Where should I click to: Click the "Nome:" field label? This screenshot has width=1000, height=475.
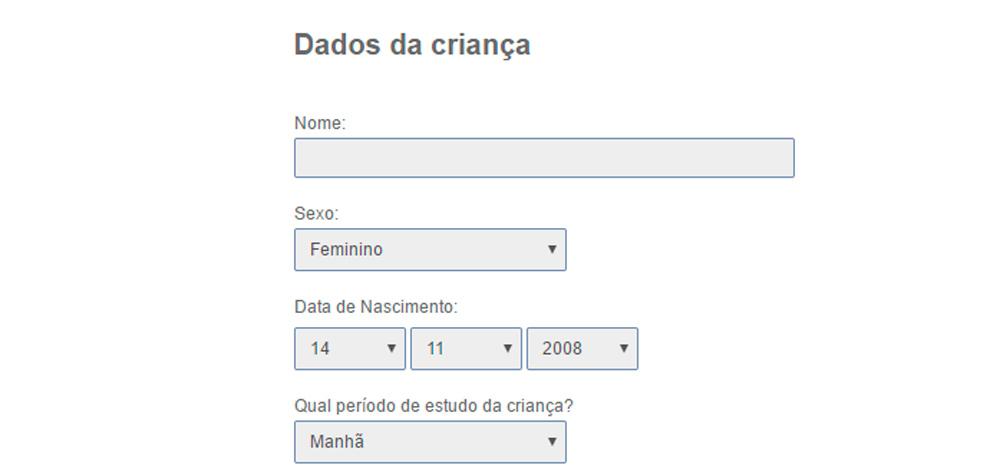click(x=320, y=123)
